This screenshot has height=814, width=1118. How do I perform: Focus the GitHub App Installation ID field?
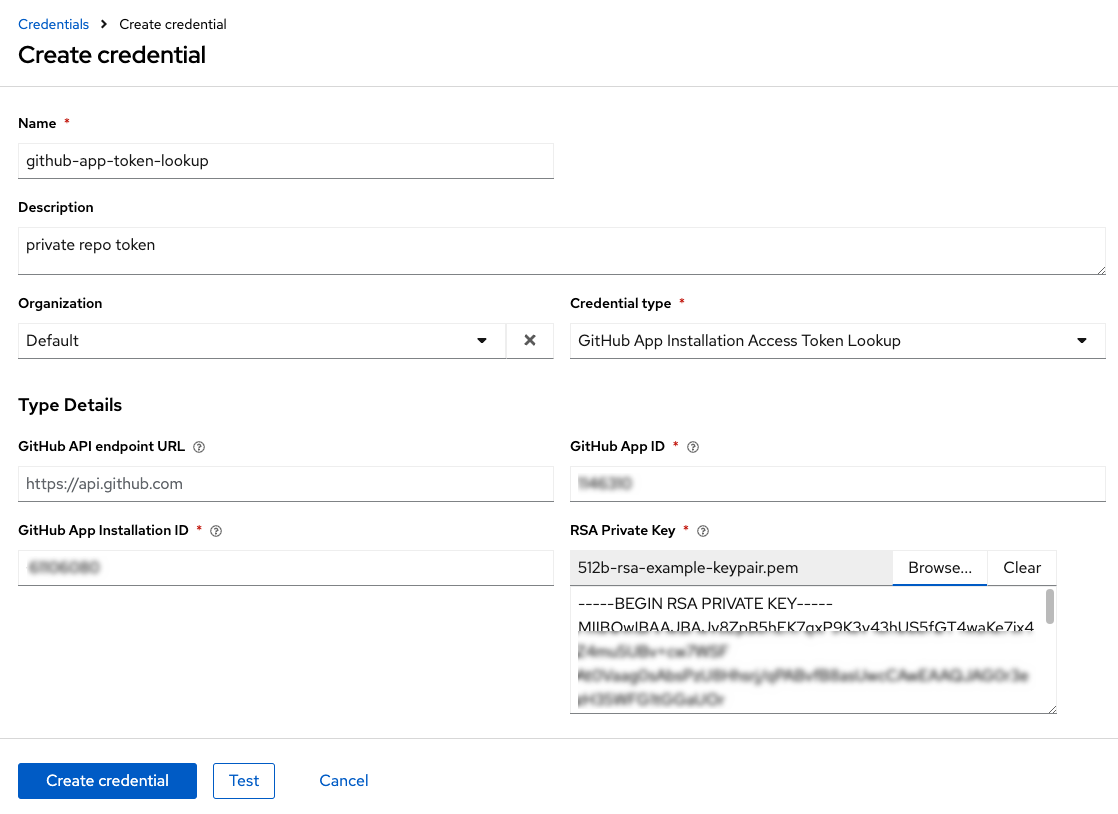(285, 568)
